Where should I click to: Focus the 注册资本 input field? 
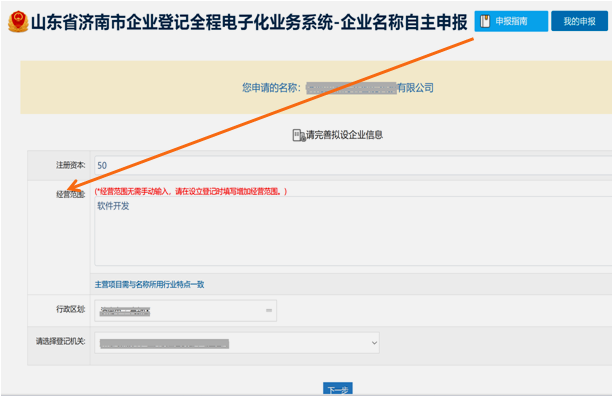point(353,165)
